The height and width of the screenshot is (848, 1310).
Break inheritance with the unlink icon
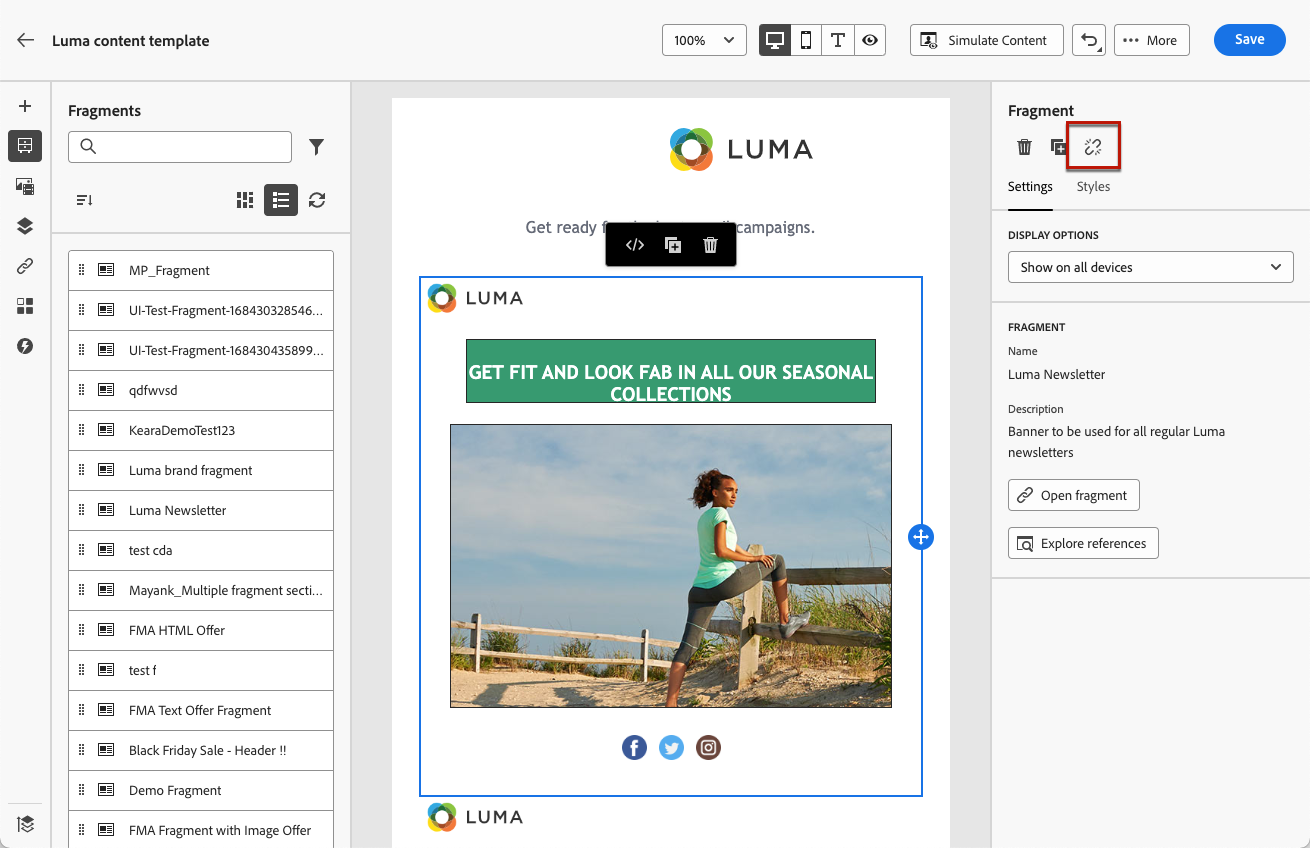1093,147
